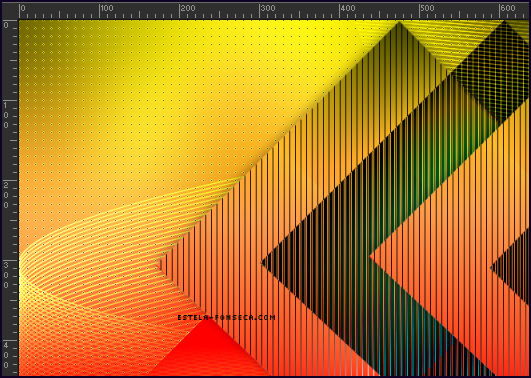Click the 100 mark on horizontal ruler
The height and width of the screenshot is (378, 531).
coord(107,8)
